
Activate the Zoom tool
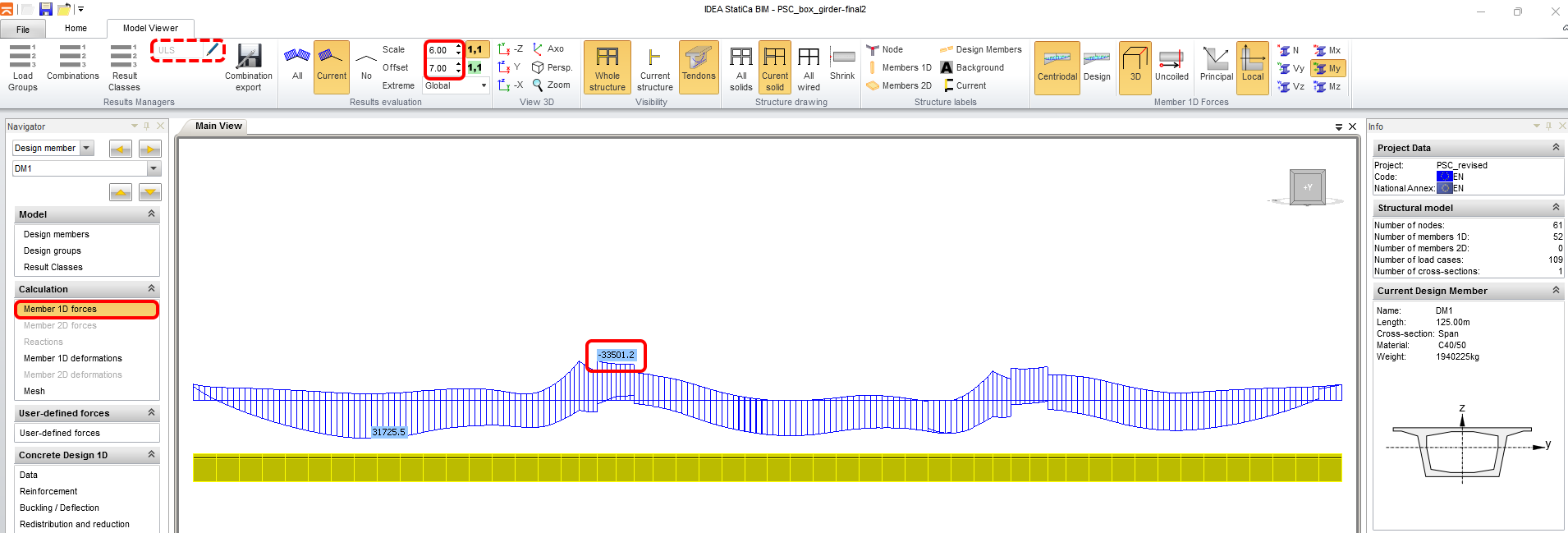(x=551, y=85)
